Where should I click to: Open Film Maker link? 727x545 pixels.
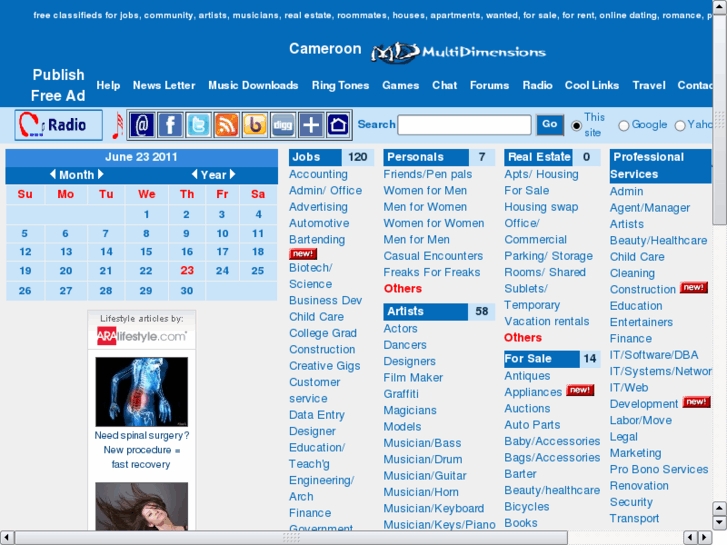pos(413,378)
